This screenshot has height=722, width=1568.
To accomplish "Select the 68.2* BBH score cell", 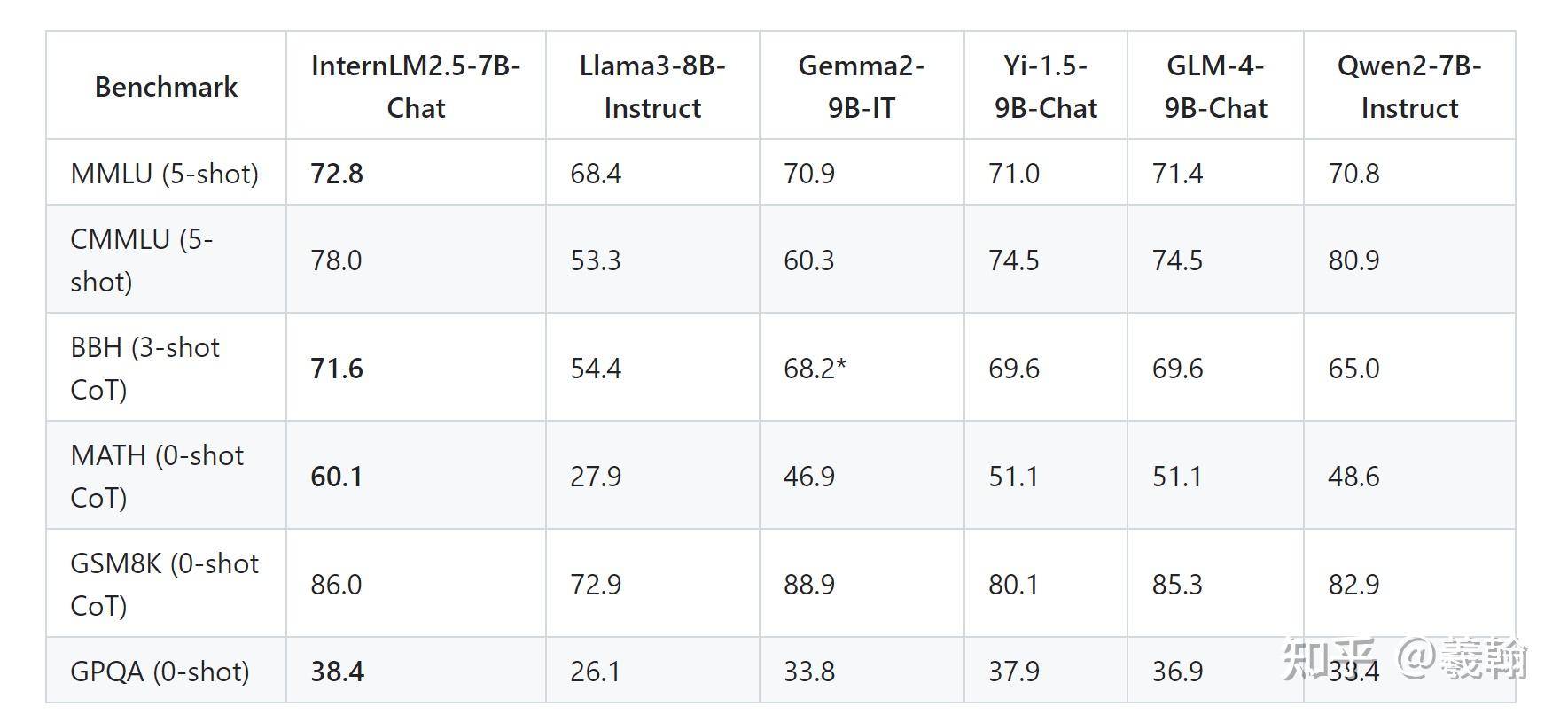I will coord(815,369).
